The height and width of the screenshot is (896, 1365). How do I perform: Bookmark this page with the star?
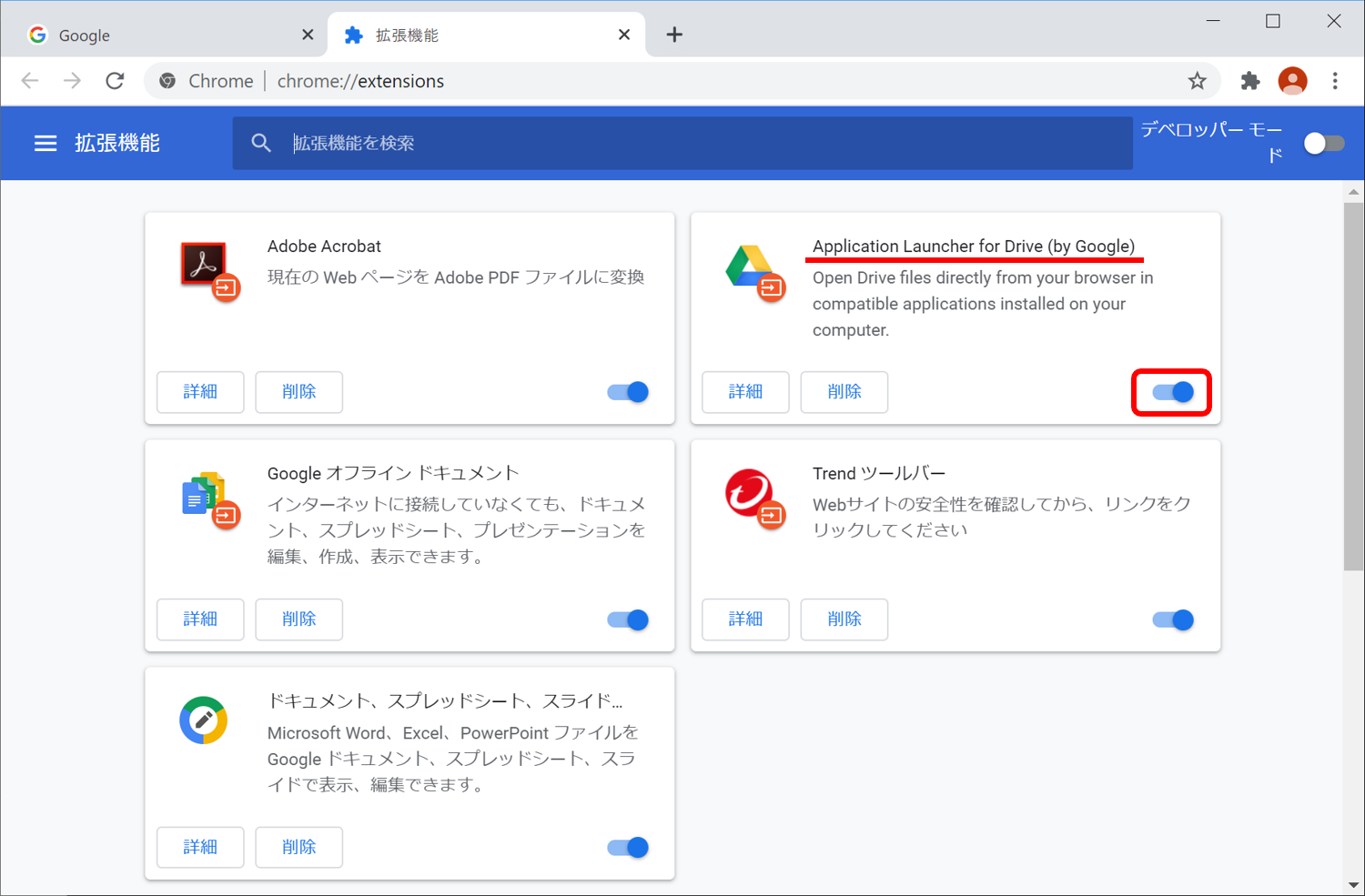coord(1198,81)
